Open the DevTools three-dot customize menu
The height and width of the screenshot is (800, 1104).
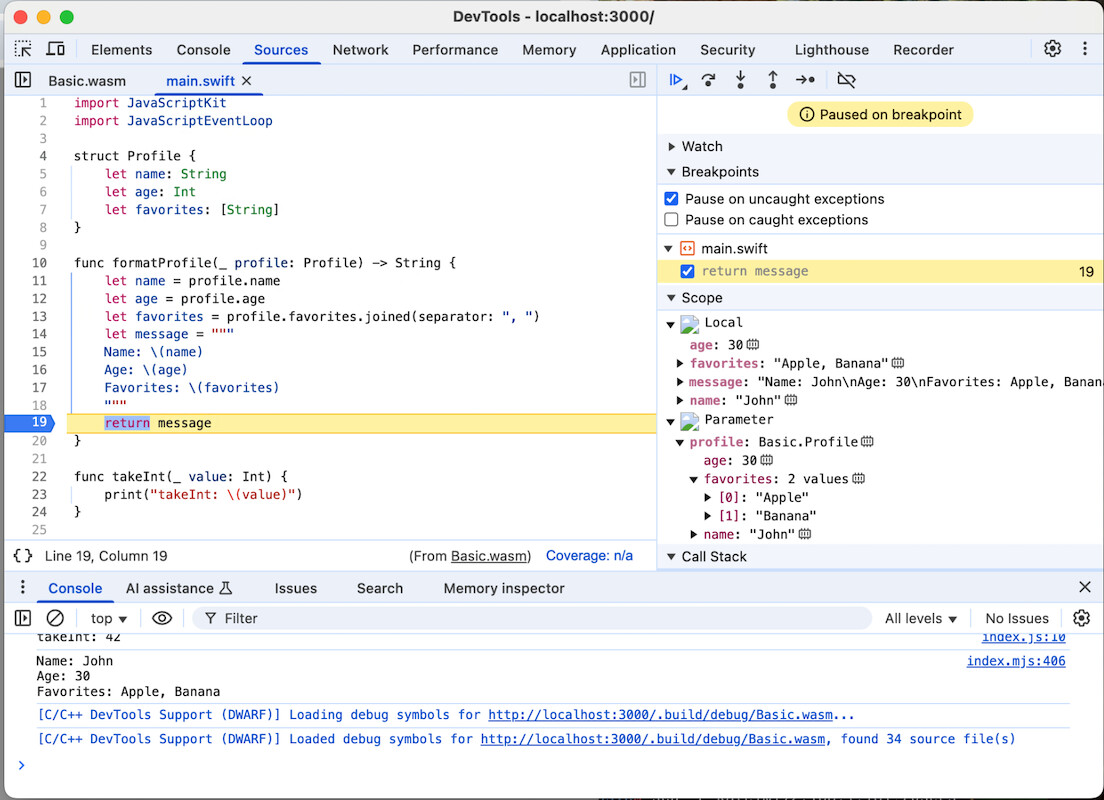[x=1084, y=49]
